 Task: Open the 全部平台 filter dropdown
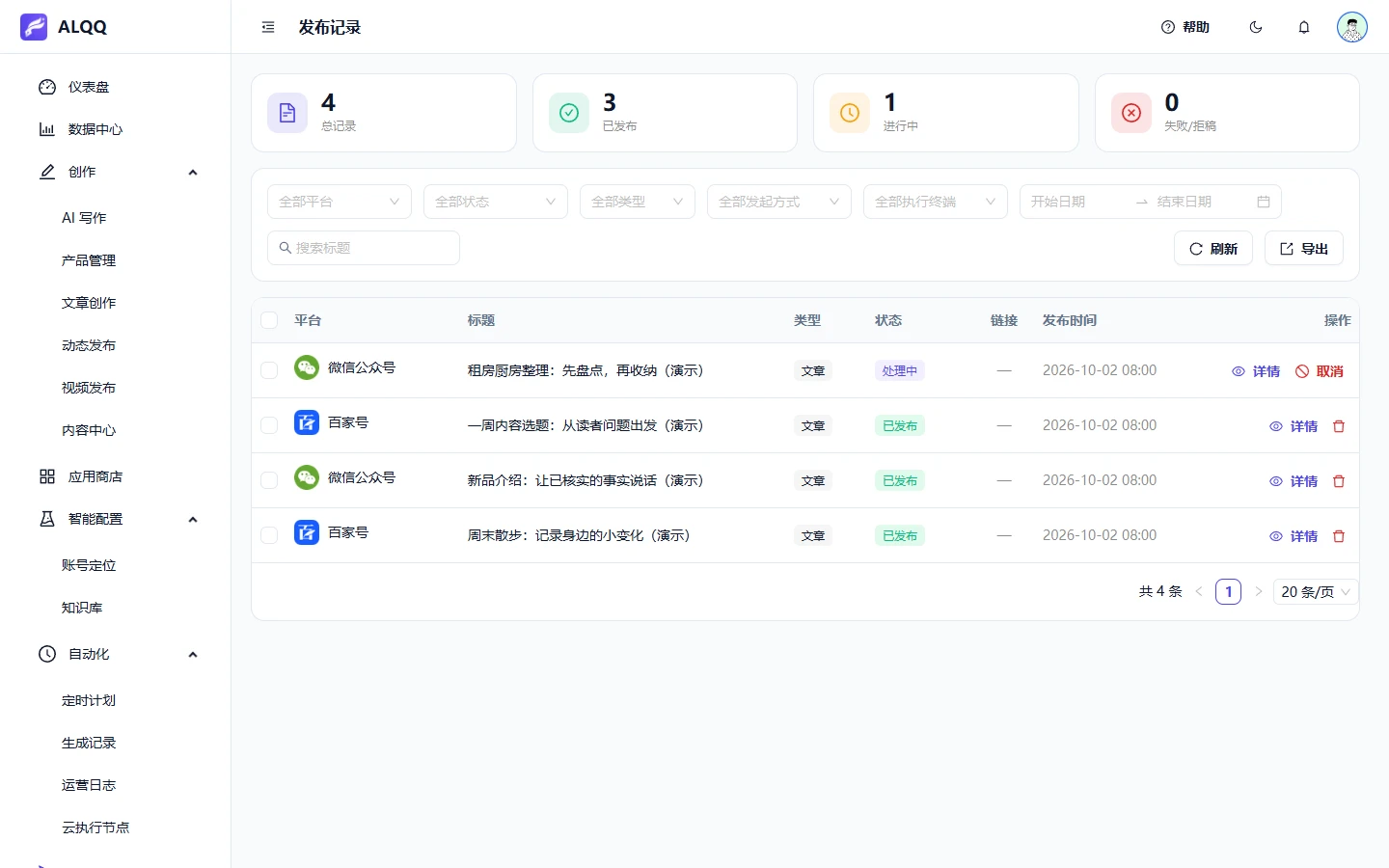(x=340, y=202)
